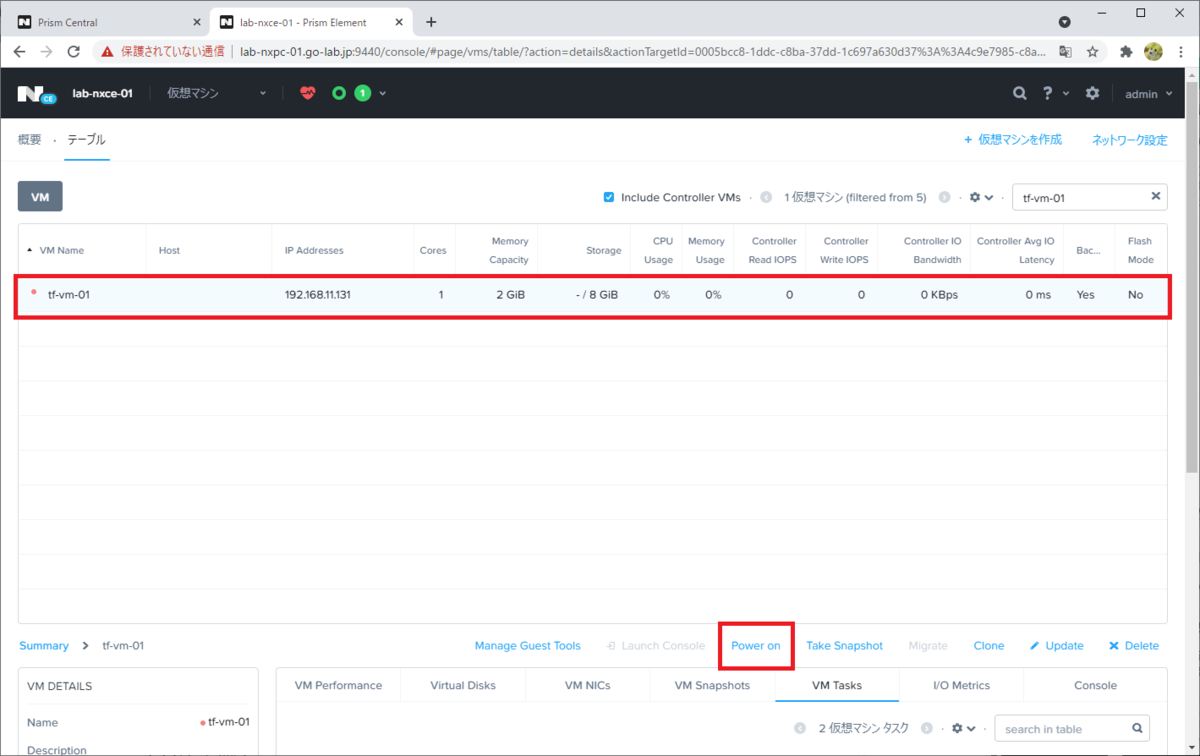The image size is (1200, 756).
Task: Sort by Memory Capacity column
Action: (508, 250)
